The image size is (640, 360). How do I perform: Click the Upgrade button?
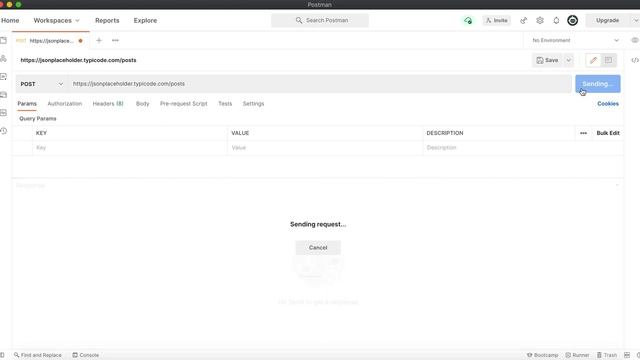tap(607, 20)
